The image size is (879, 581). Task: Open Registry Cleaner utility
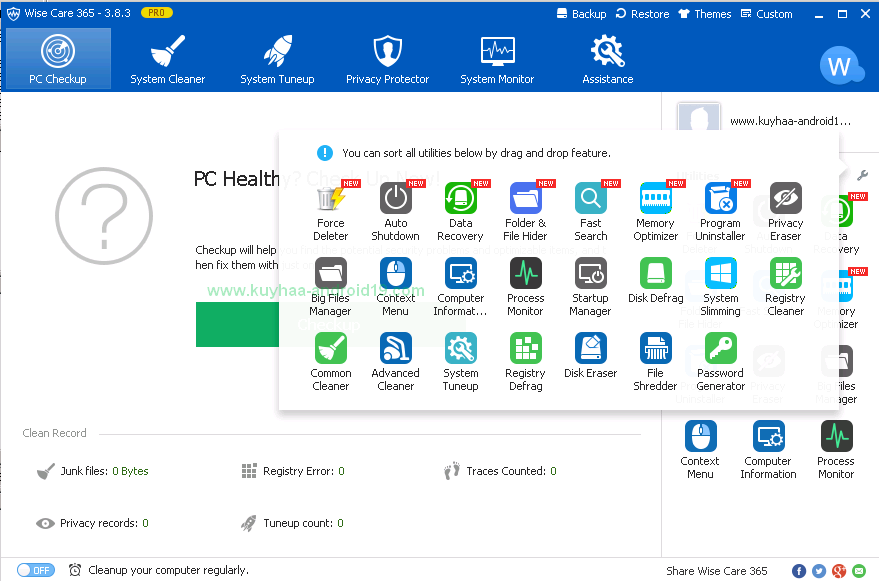785,287
